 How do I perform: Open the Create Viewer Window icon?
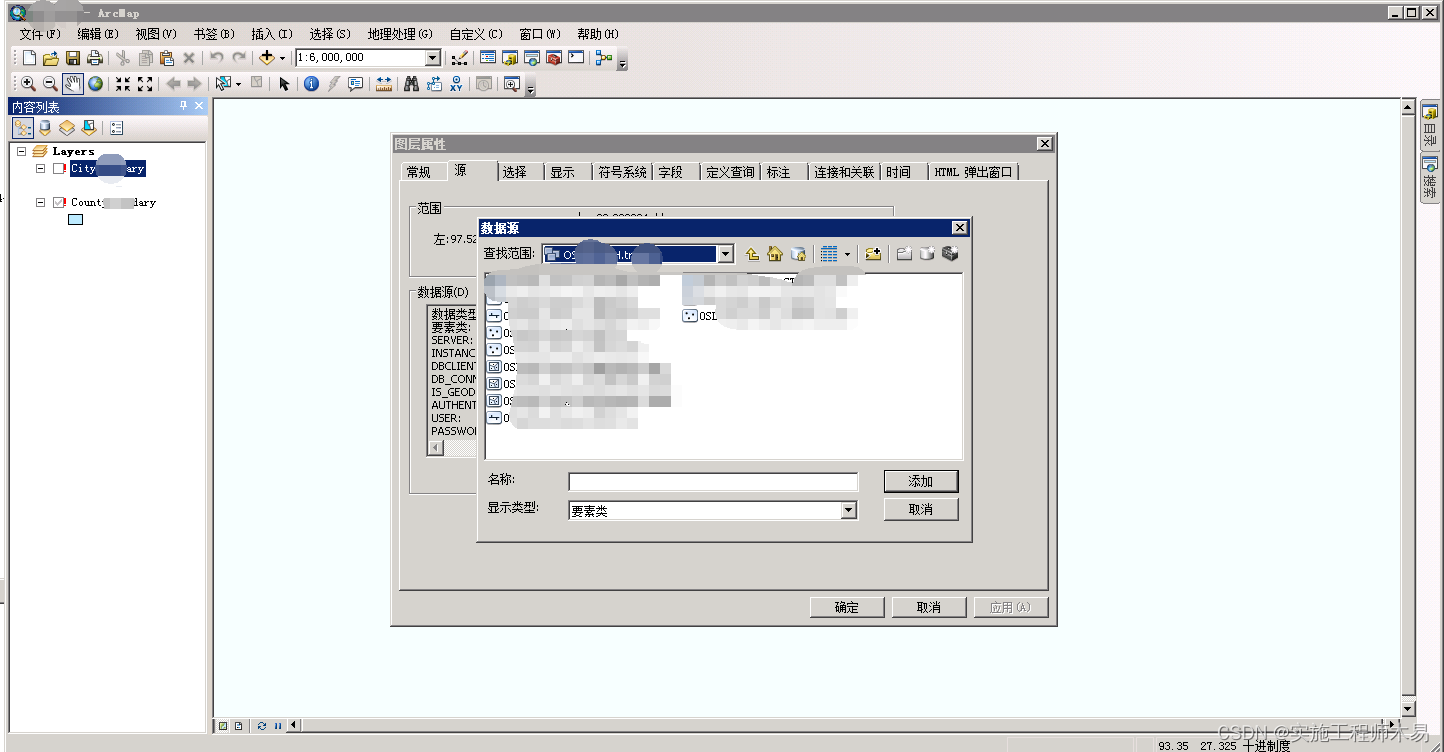pyautogui.click(x=512, y=84)
